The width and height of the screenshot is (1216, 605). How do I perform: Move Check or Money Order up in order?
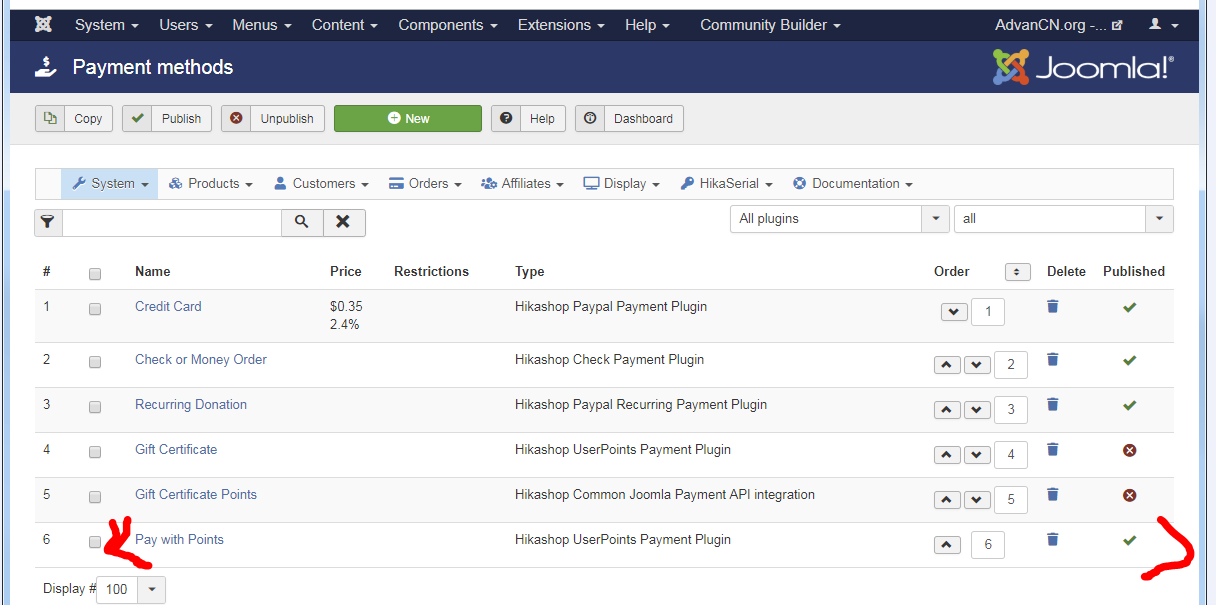click(x=946, y=365)
